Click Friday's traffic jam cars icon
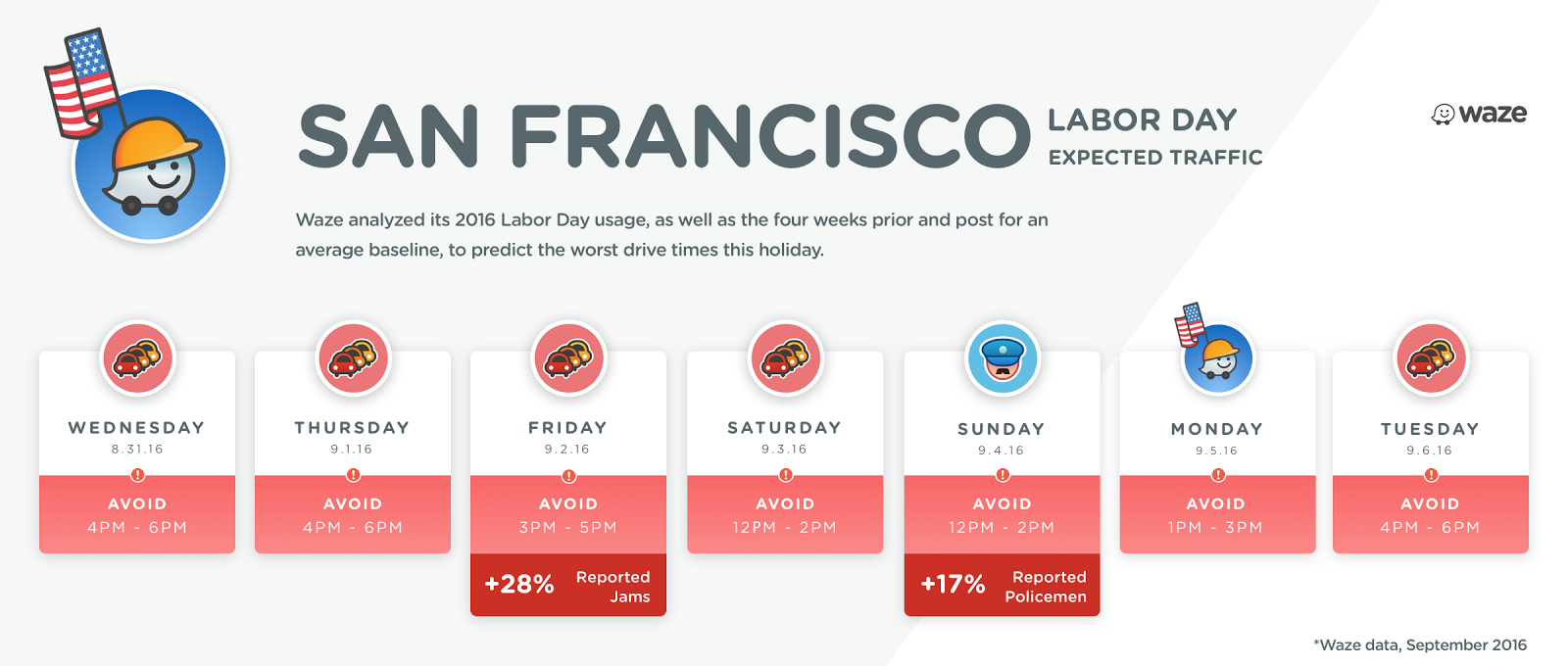The width and height of the screenshot is (1568, 666). tap(569, 358)
